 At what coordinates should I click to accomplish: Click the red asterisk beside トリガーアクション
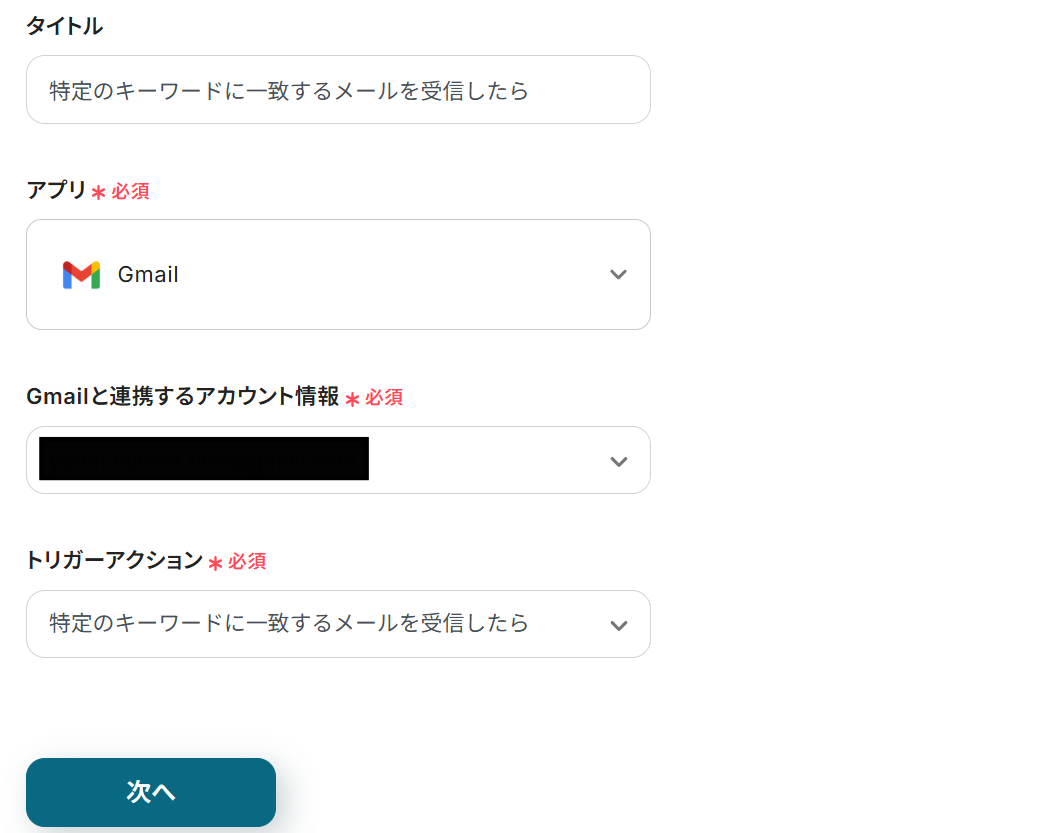215,563
